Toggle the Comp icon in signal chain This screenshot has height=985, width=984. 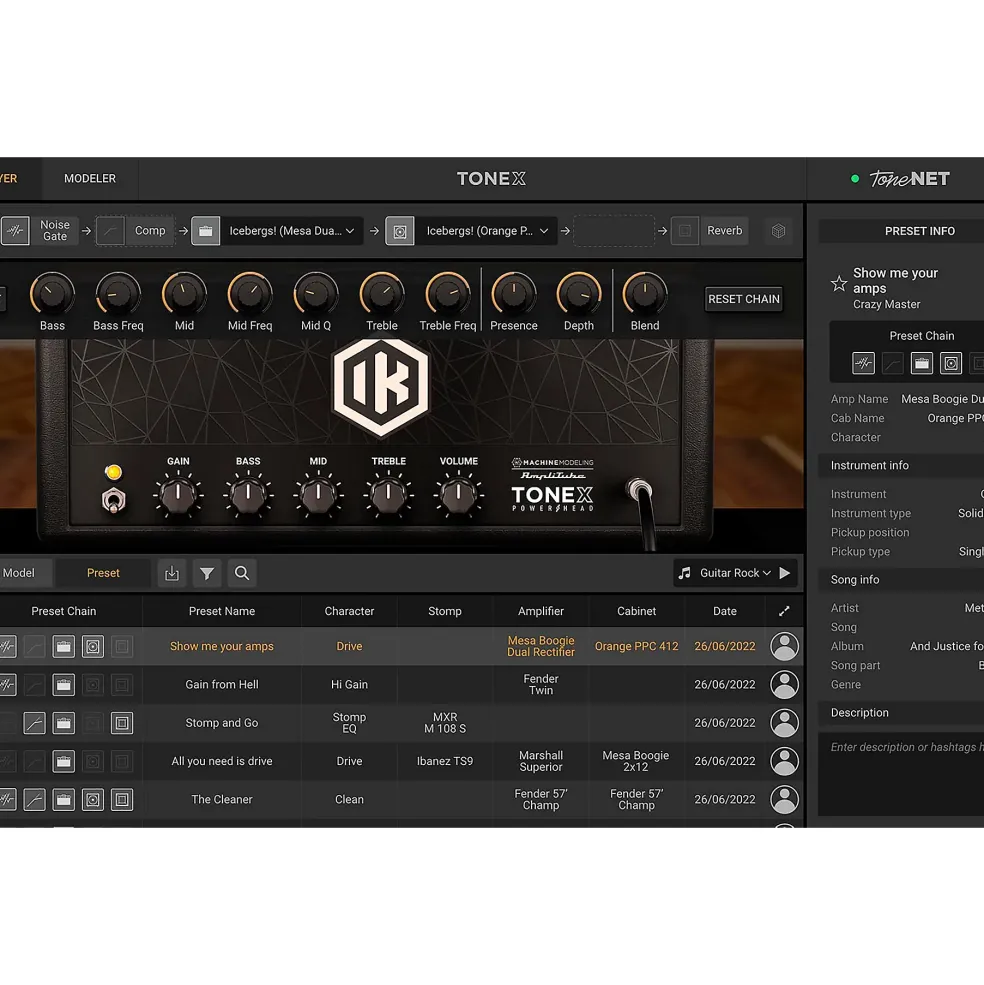[x=110, y=231]
